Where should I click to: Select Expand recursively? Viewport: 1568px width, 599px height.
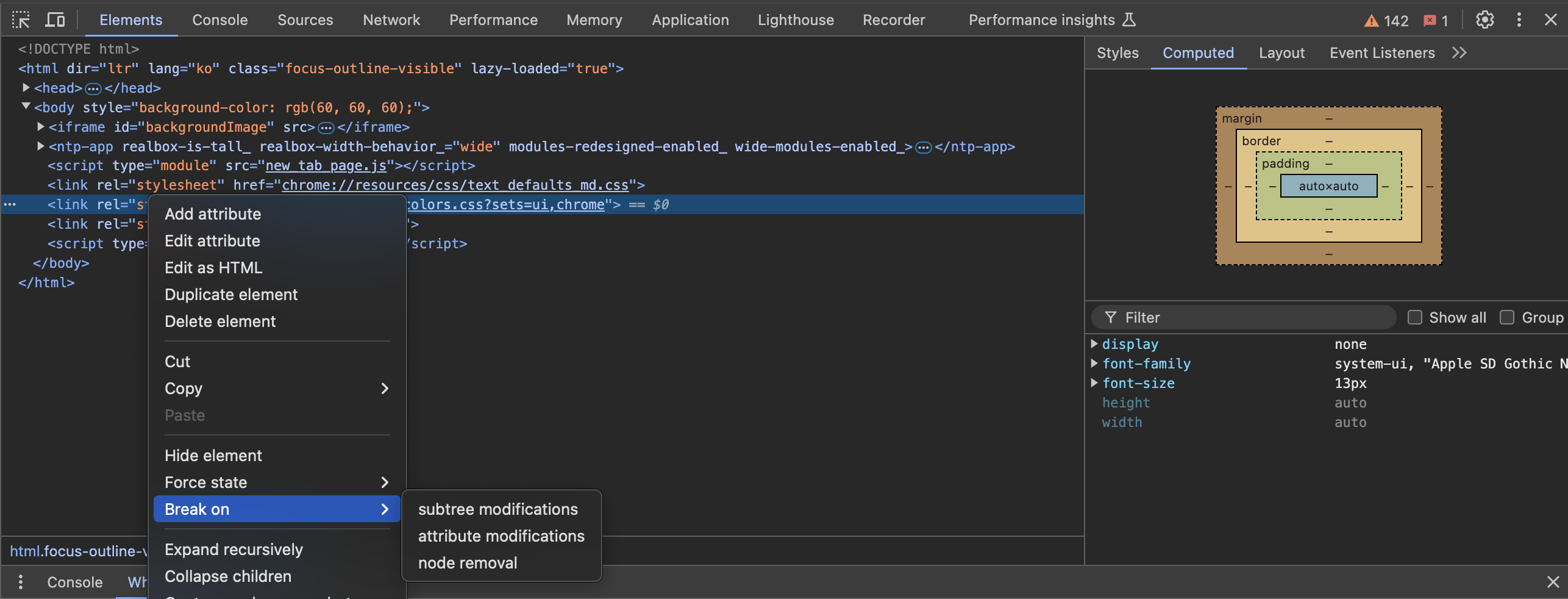[277, 550]
